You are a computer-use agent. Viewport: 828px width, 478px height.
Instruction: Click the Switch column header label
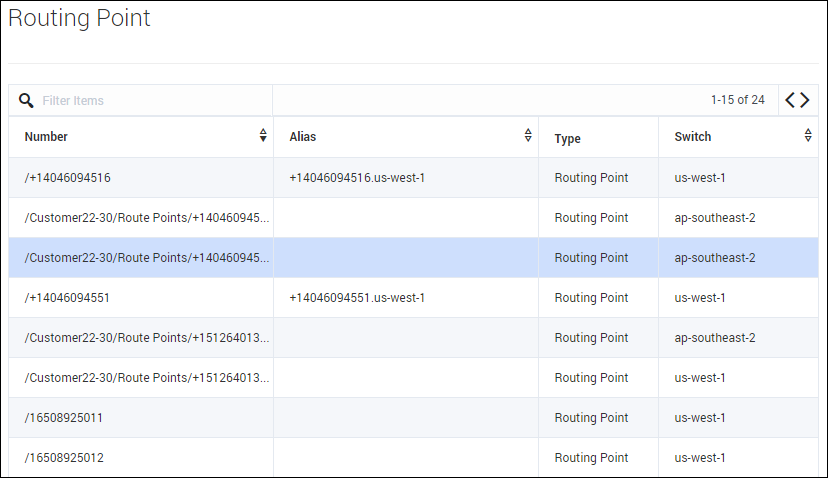[692, 137]
